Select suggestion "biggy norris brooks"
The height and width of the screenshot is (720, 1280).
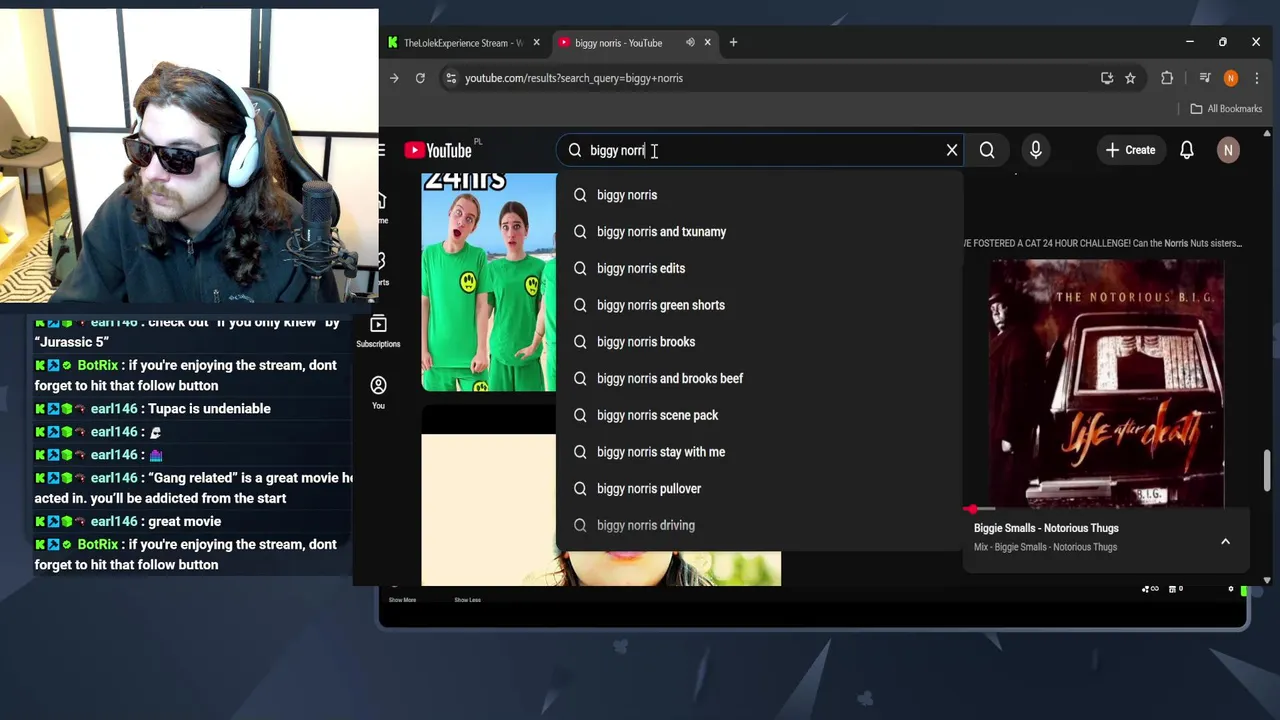click(x=760, y=342)
